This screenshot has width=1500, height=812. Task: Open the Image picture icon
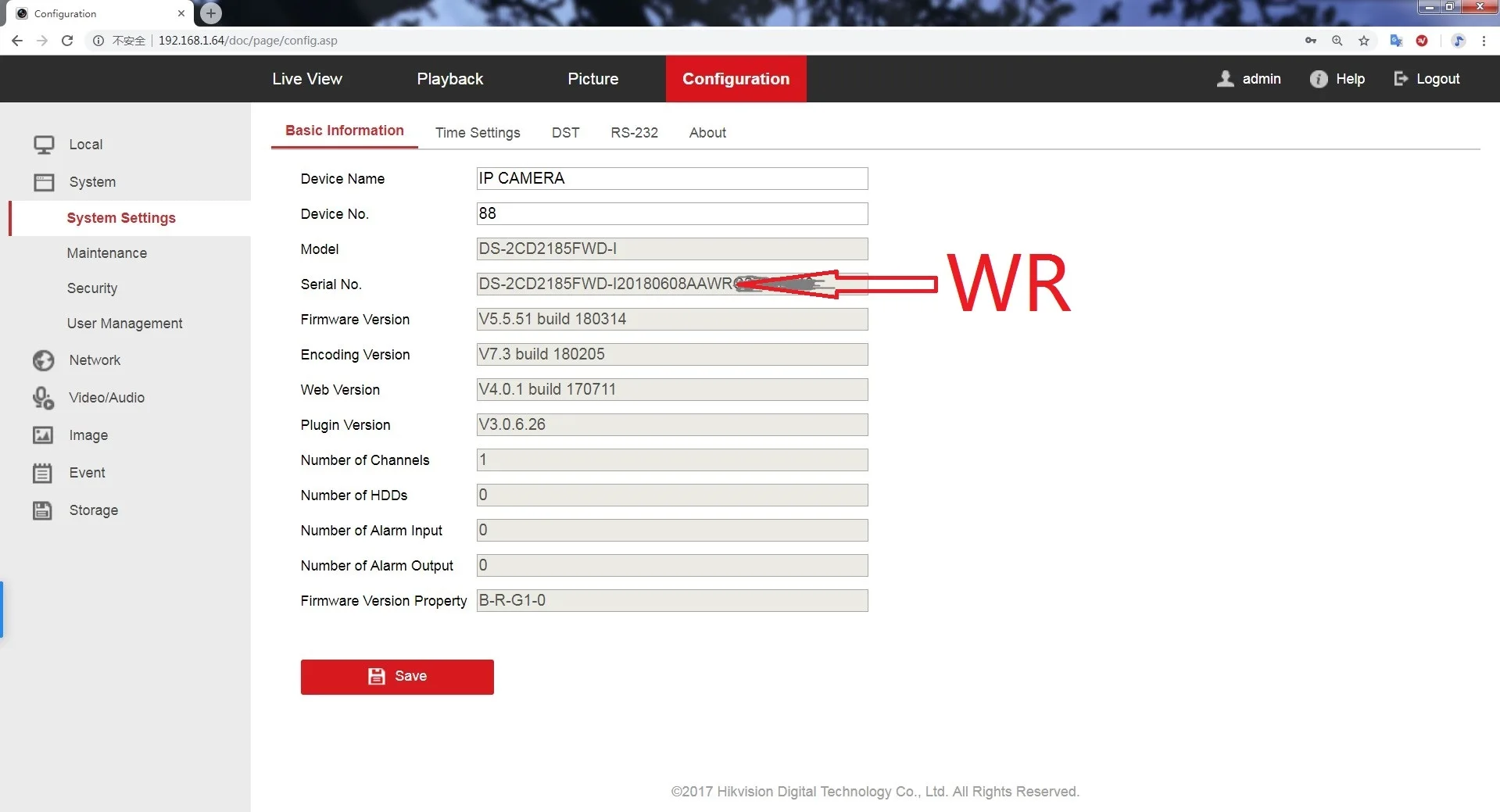point(43,435)
